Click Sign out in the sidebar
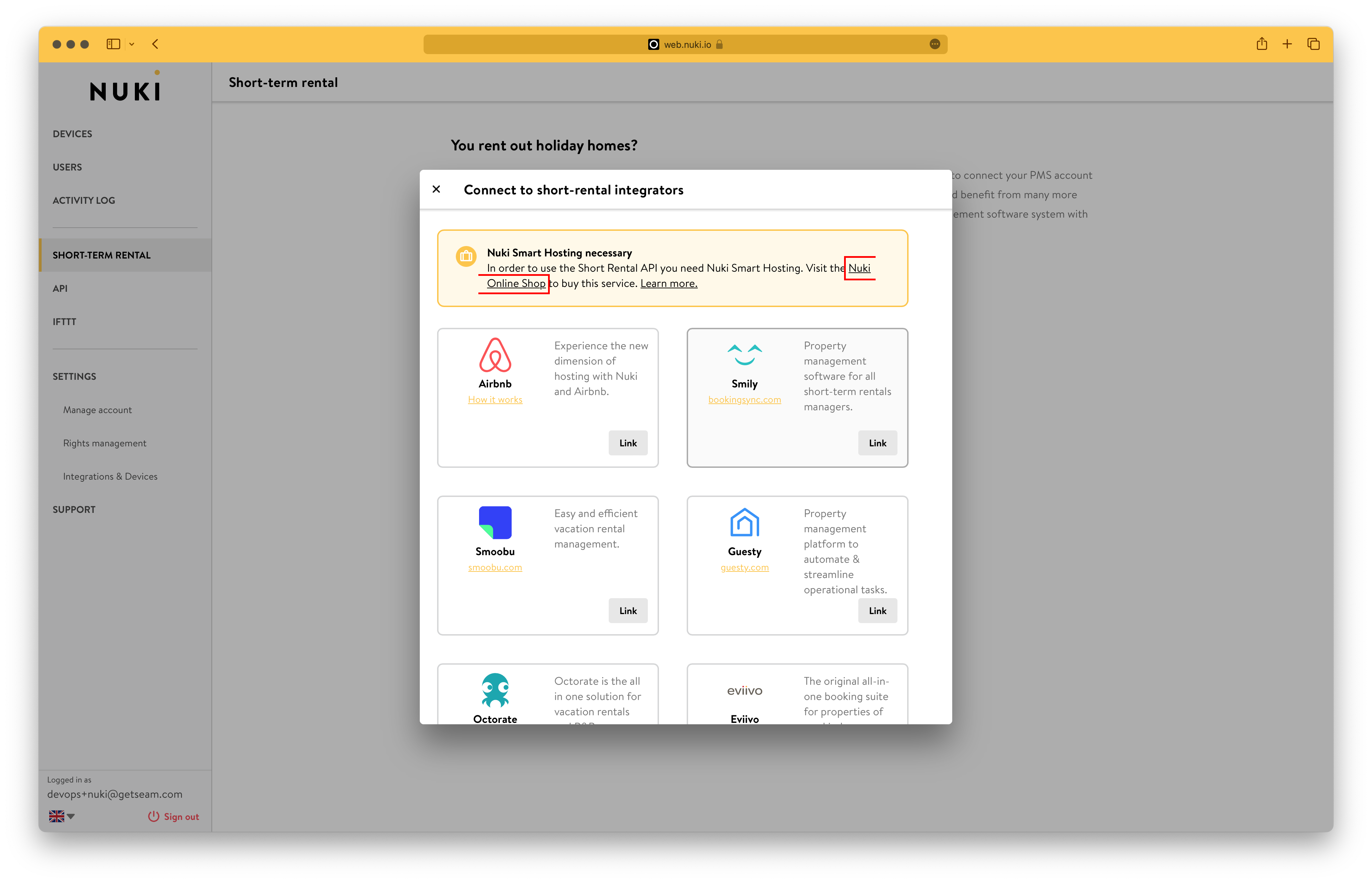 point(174,816)
